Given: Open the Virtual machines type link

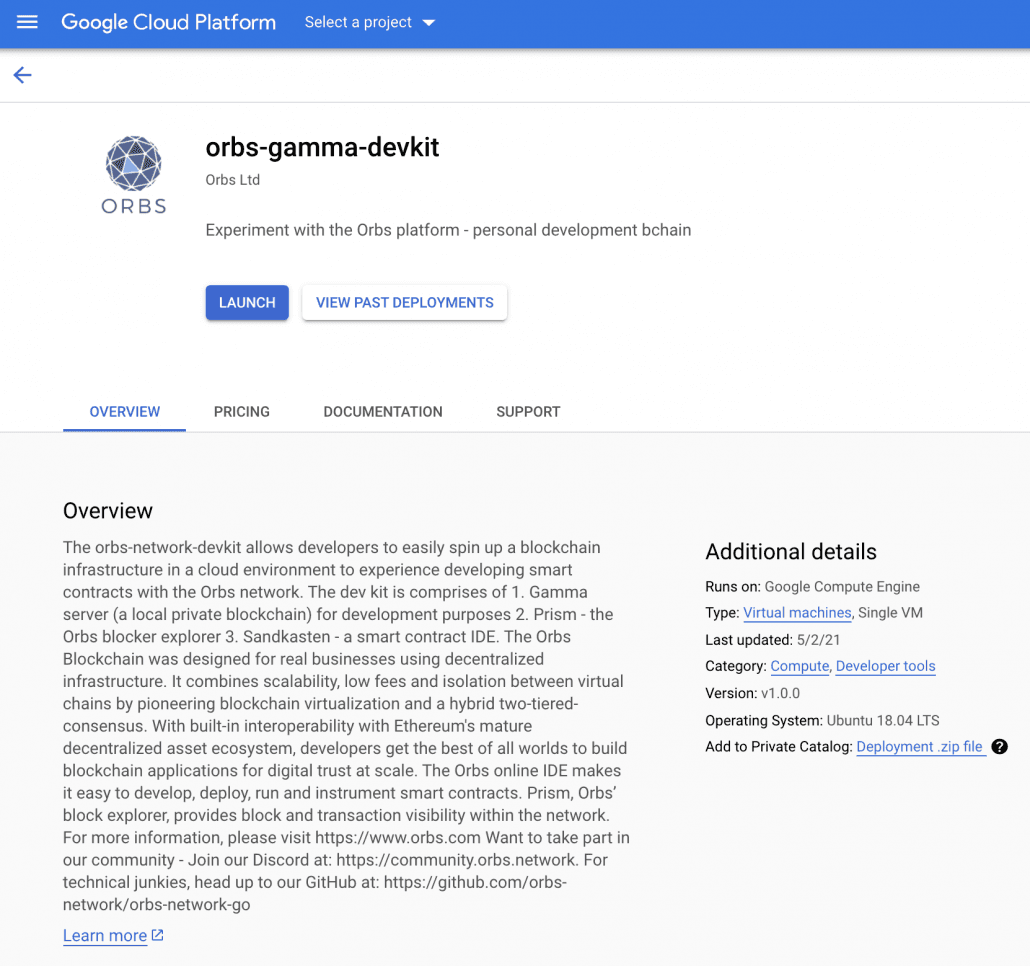Looking at the screenshot, I should click(797, 613).
